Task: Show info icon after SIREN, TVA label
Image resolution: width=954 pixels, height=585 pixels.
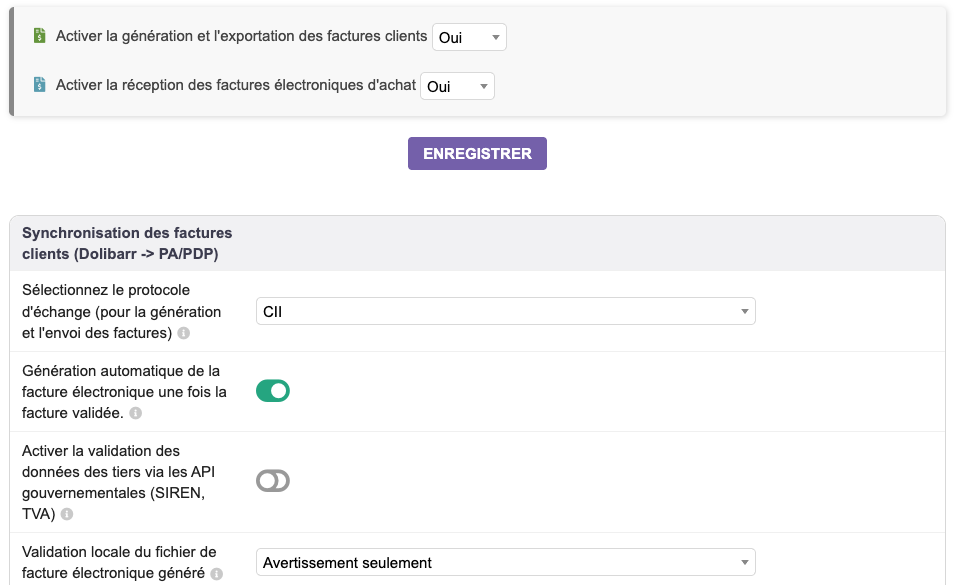Action: pyautogui.click(x=67, y=514)
